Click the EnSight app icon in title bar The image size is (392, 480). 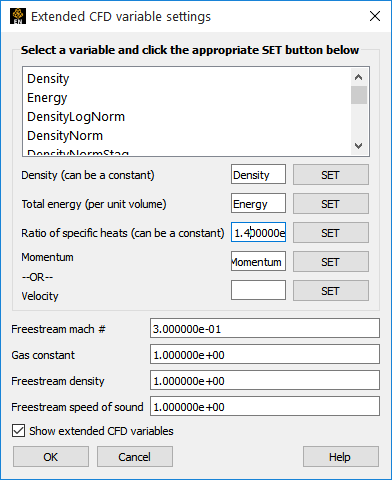tap(18, 16)
